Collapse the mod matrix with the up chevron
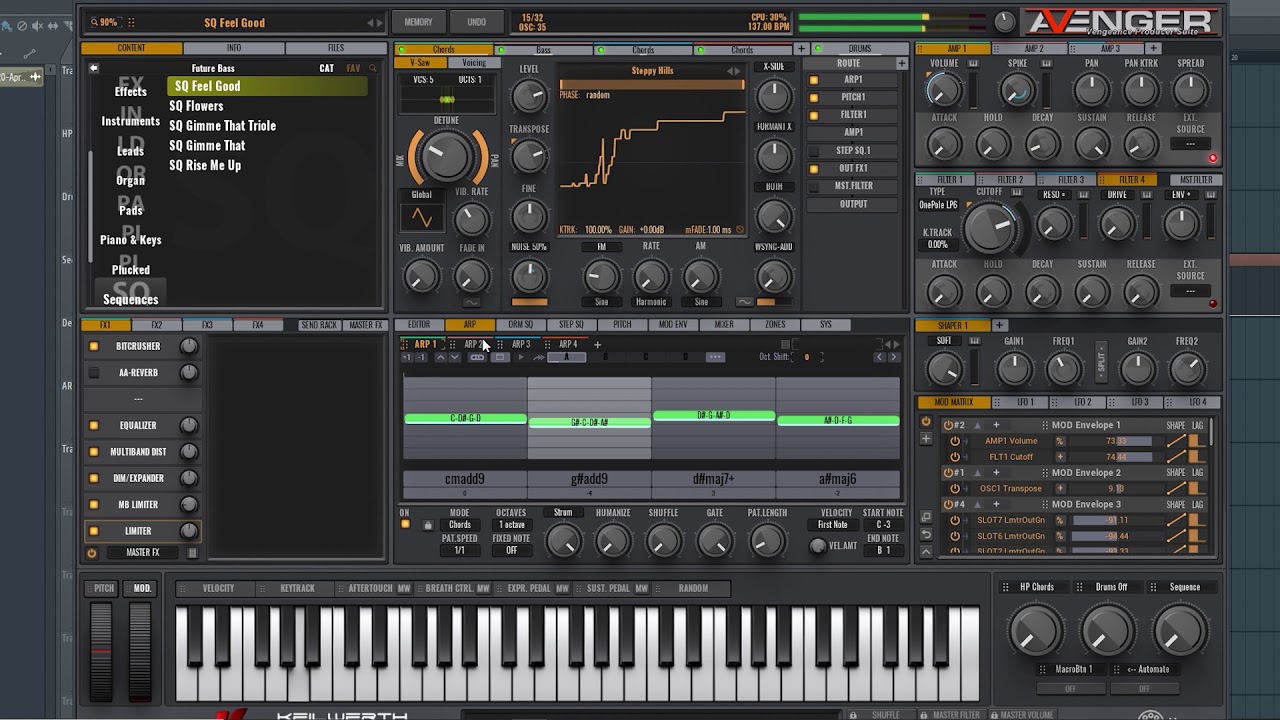 [x=926, y=552]
